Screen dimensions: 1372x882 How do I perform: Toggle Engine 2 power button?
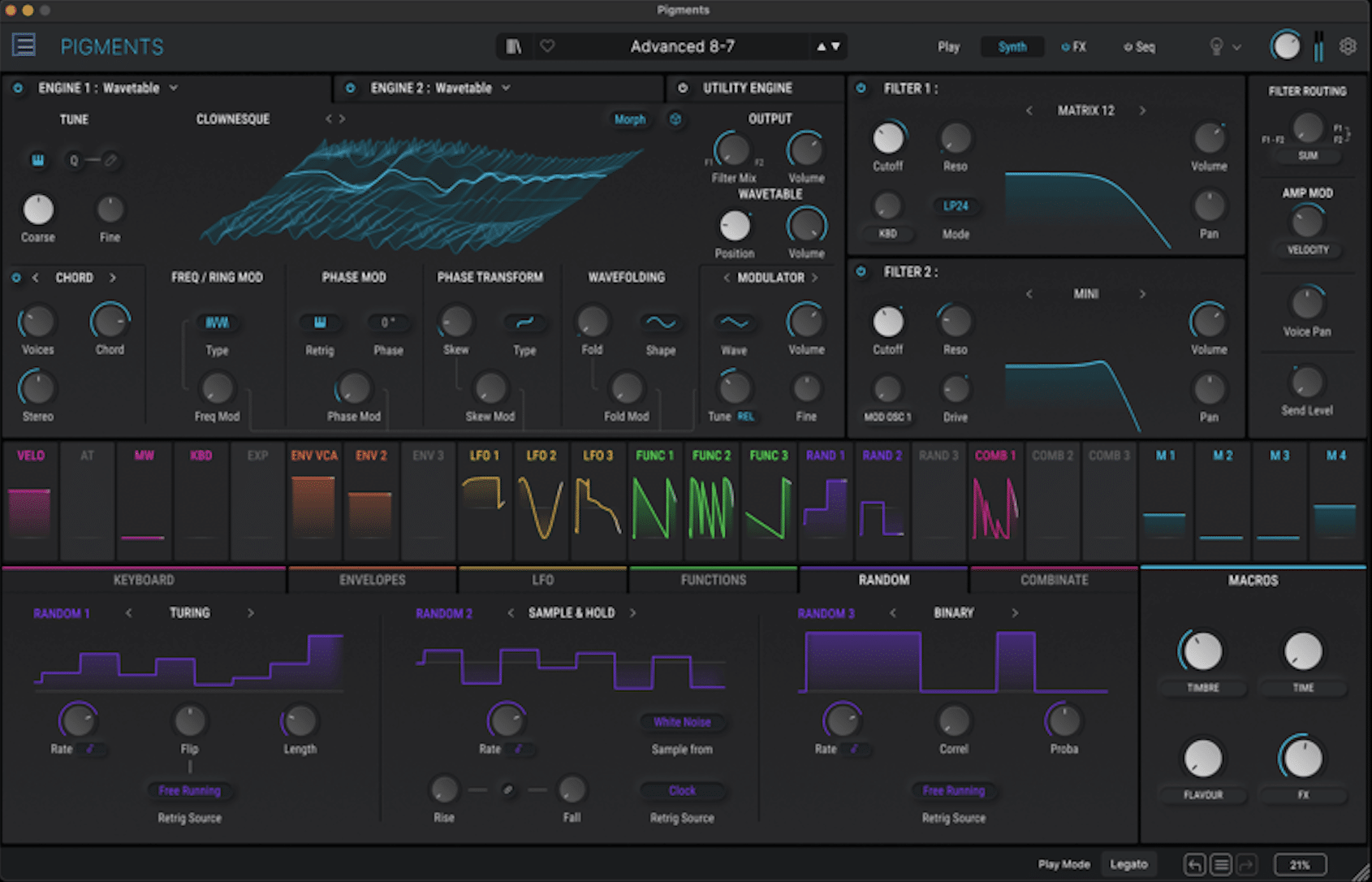[350, 88]
